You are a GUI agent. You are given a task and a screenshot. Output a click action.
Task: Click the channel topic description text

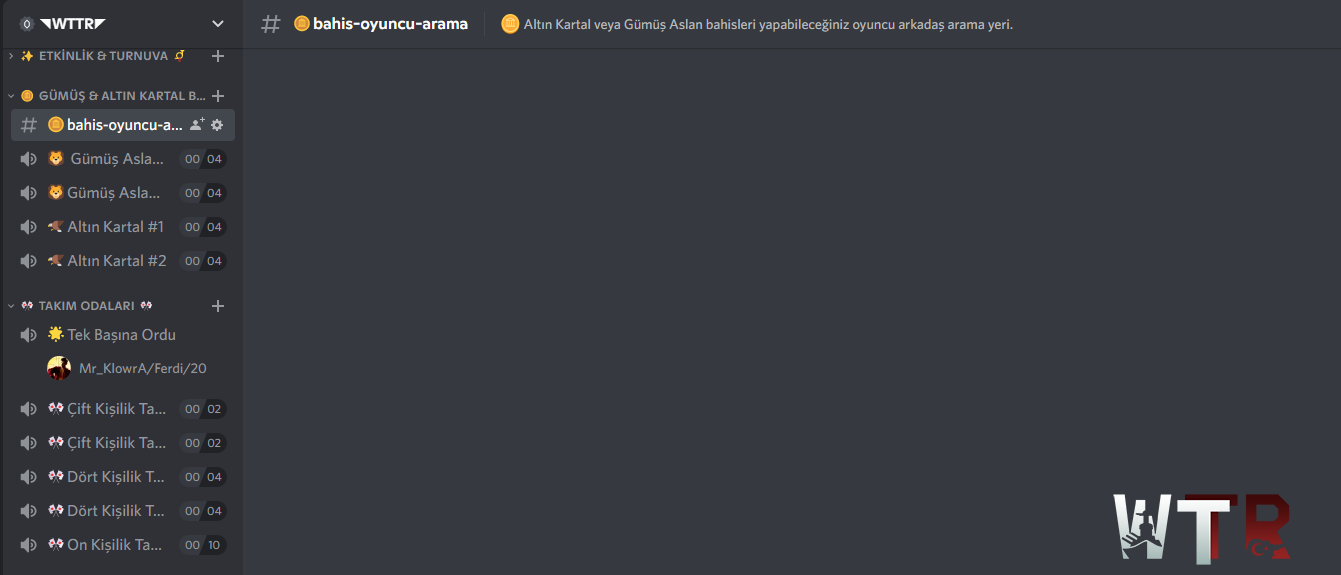[768, 24]
